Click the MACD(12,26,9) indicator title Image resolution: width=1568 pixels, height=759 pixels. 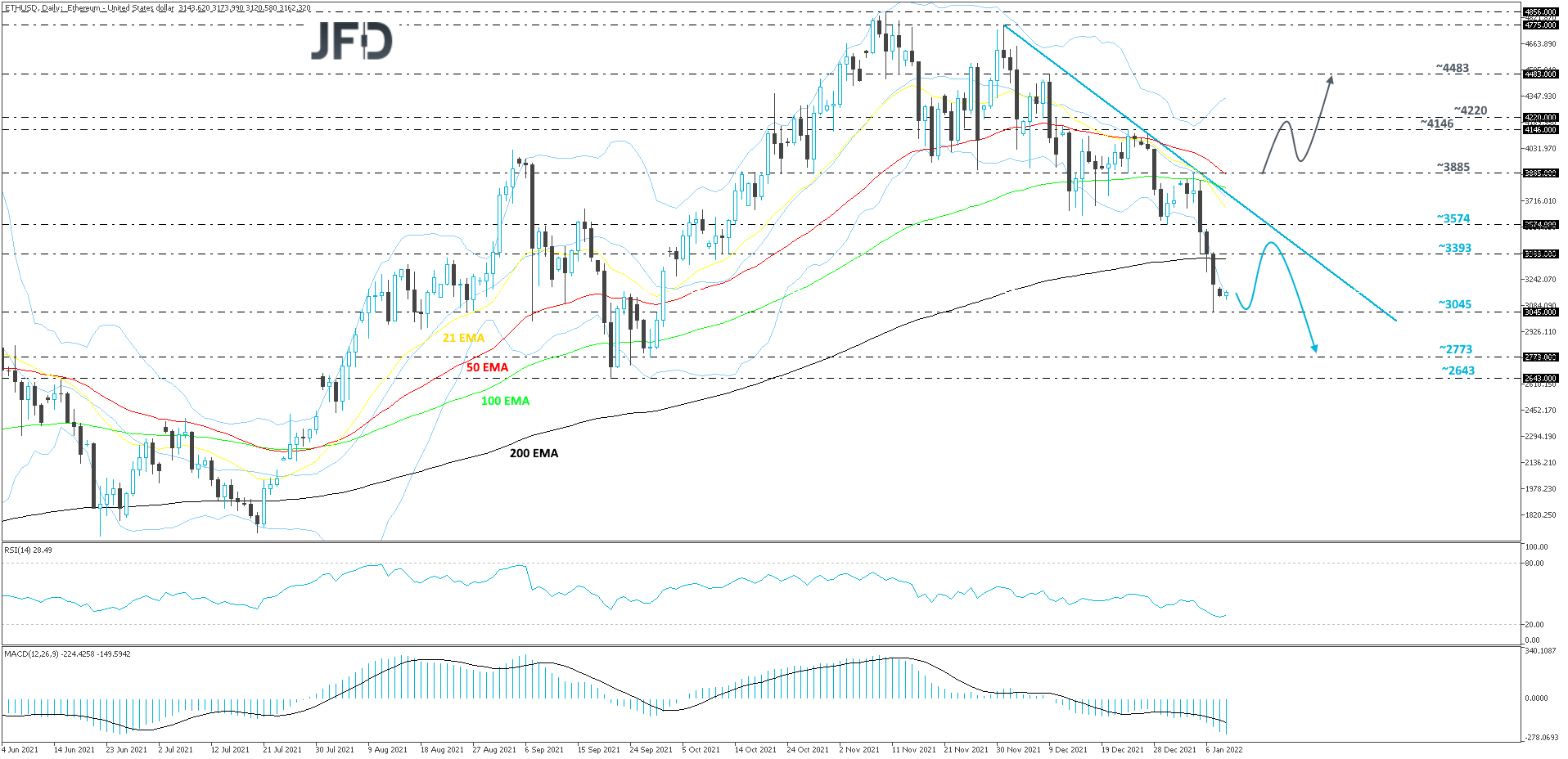point(67,654)
